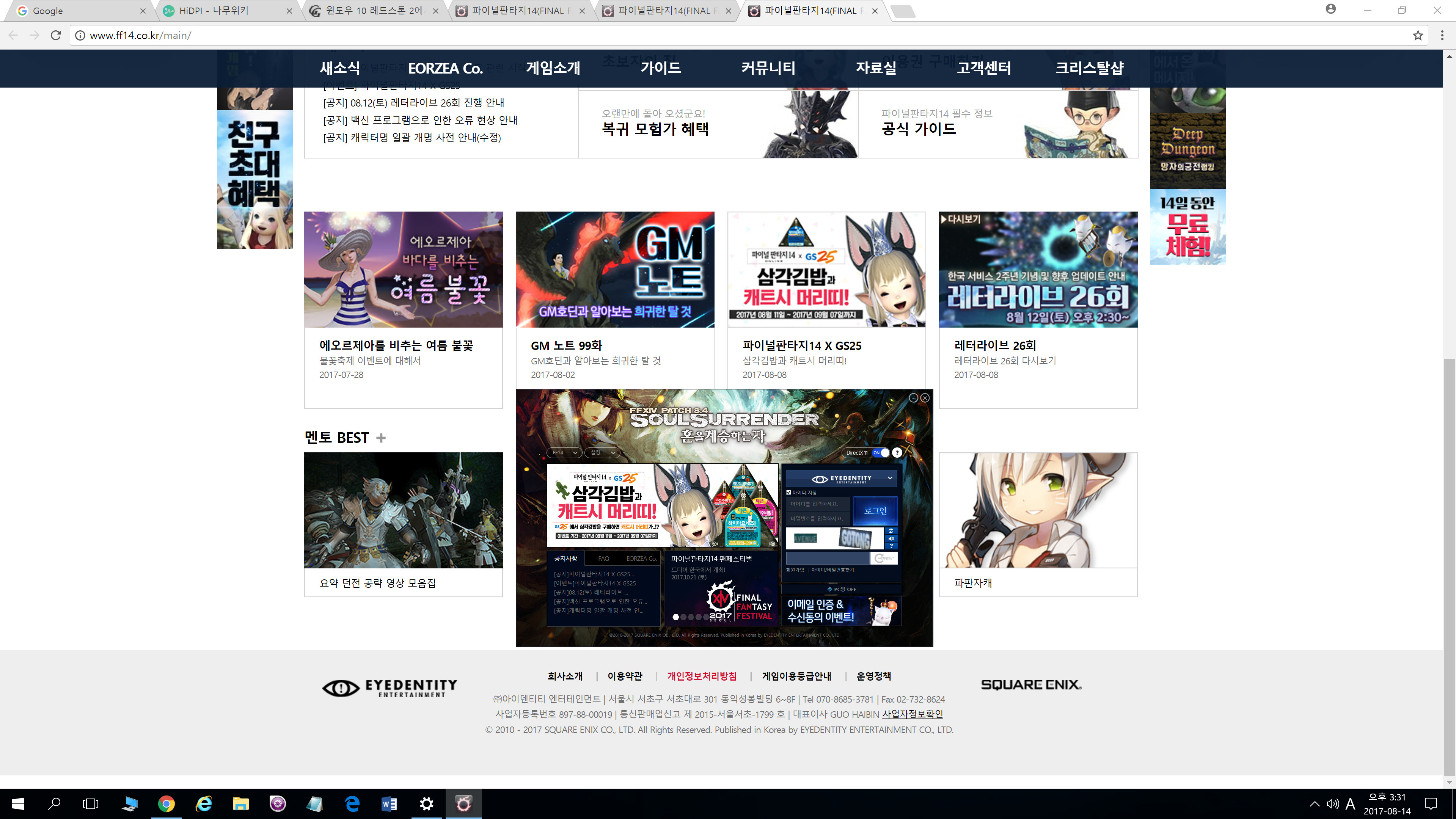Open EORZEA Co. navigation menu
This screenshot has width=1456, height=819.
[x=445, y=68]
